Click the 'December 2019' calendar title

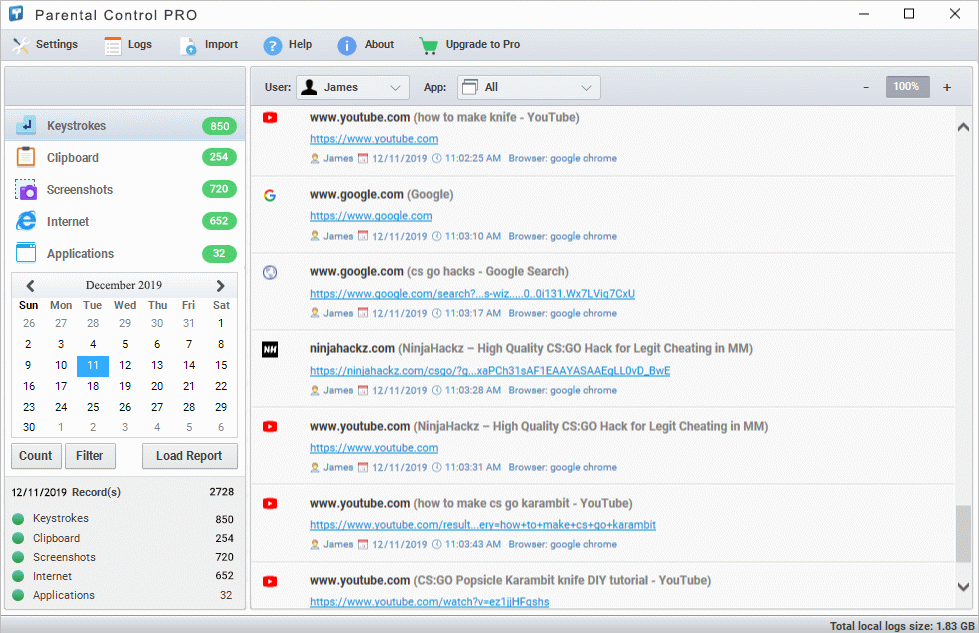click(x=124, y=285)
